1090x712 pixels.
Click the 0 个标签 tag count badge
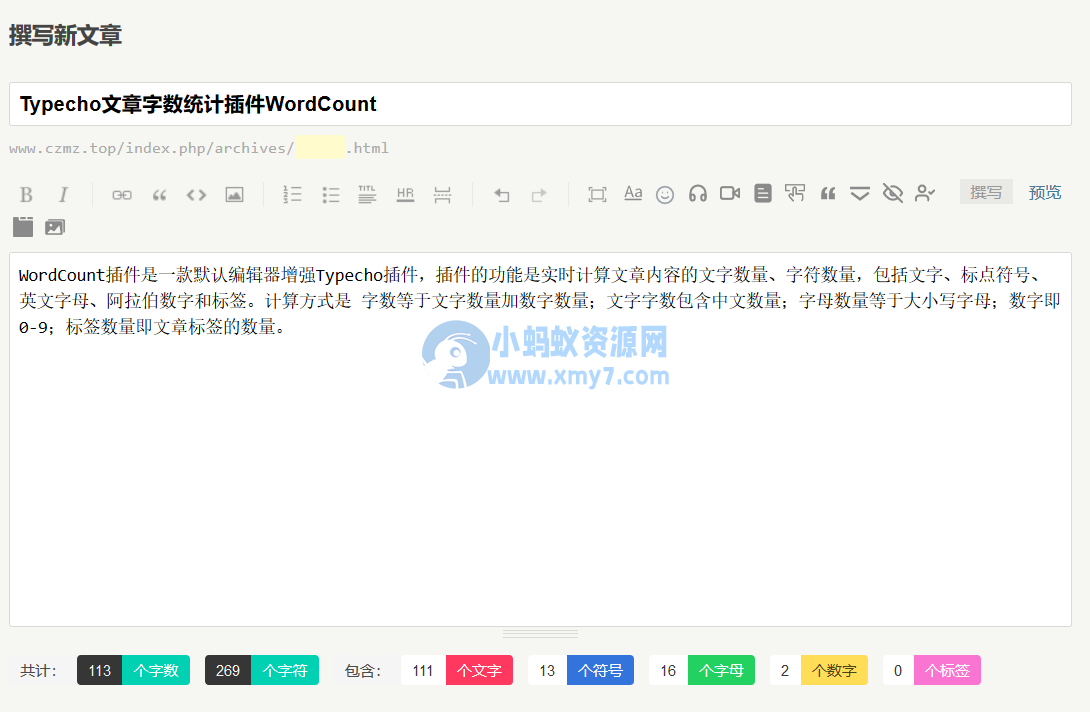932,670
